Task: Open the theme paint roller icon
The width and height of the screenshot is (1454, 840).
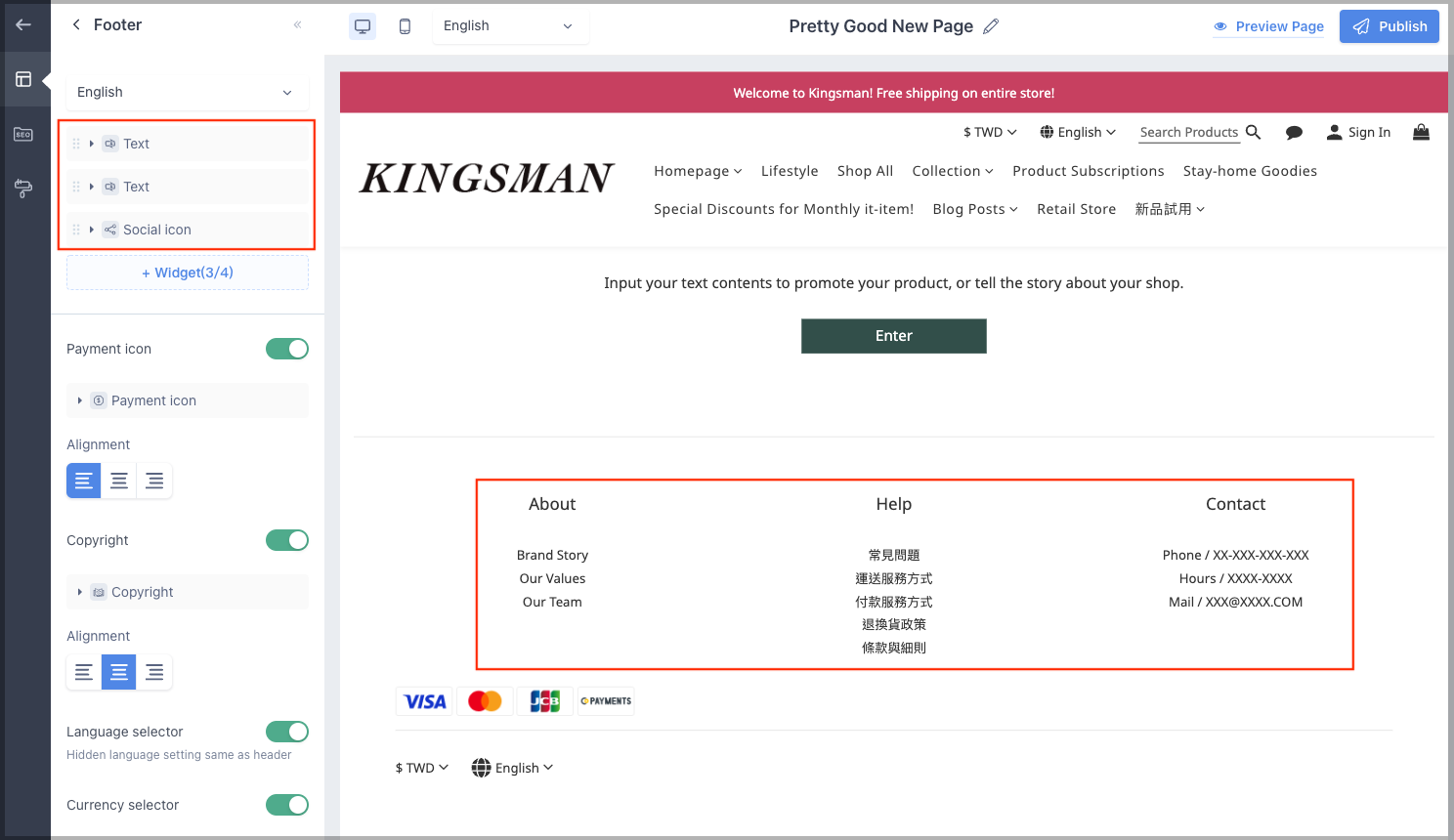Action: (23, 189)
